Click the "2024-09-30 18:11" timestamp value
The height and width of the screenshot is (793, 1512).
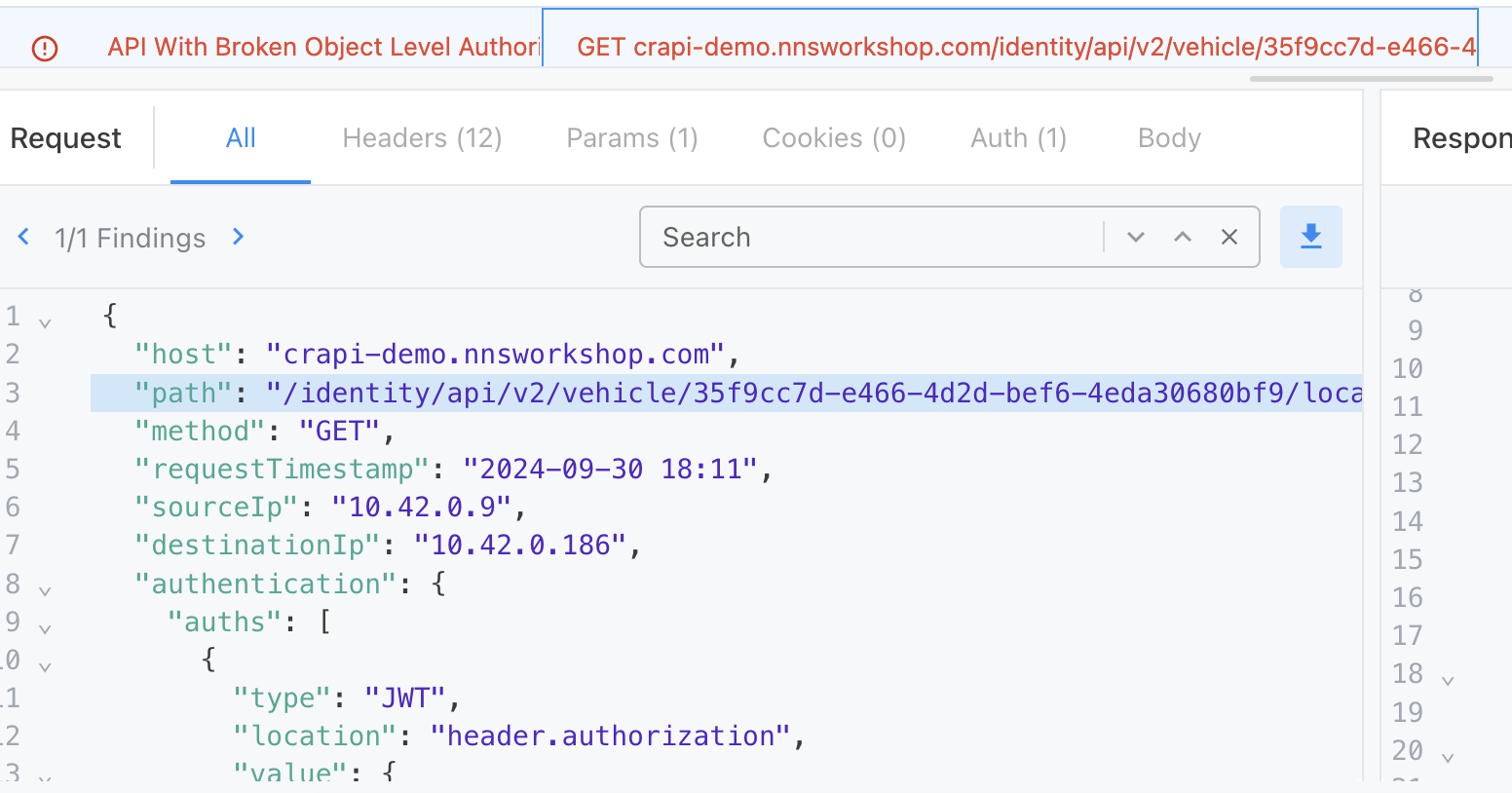[610, 469]
